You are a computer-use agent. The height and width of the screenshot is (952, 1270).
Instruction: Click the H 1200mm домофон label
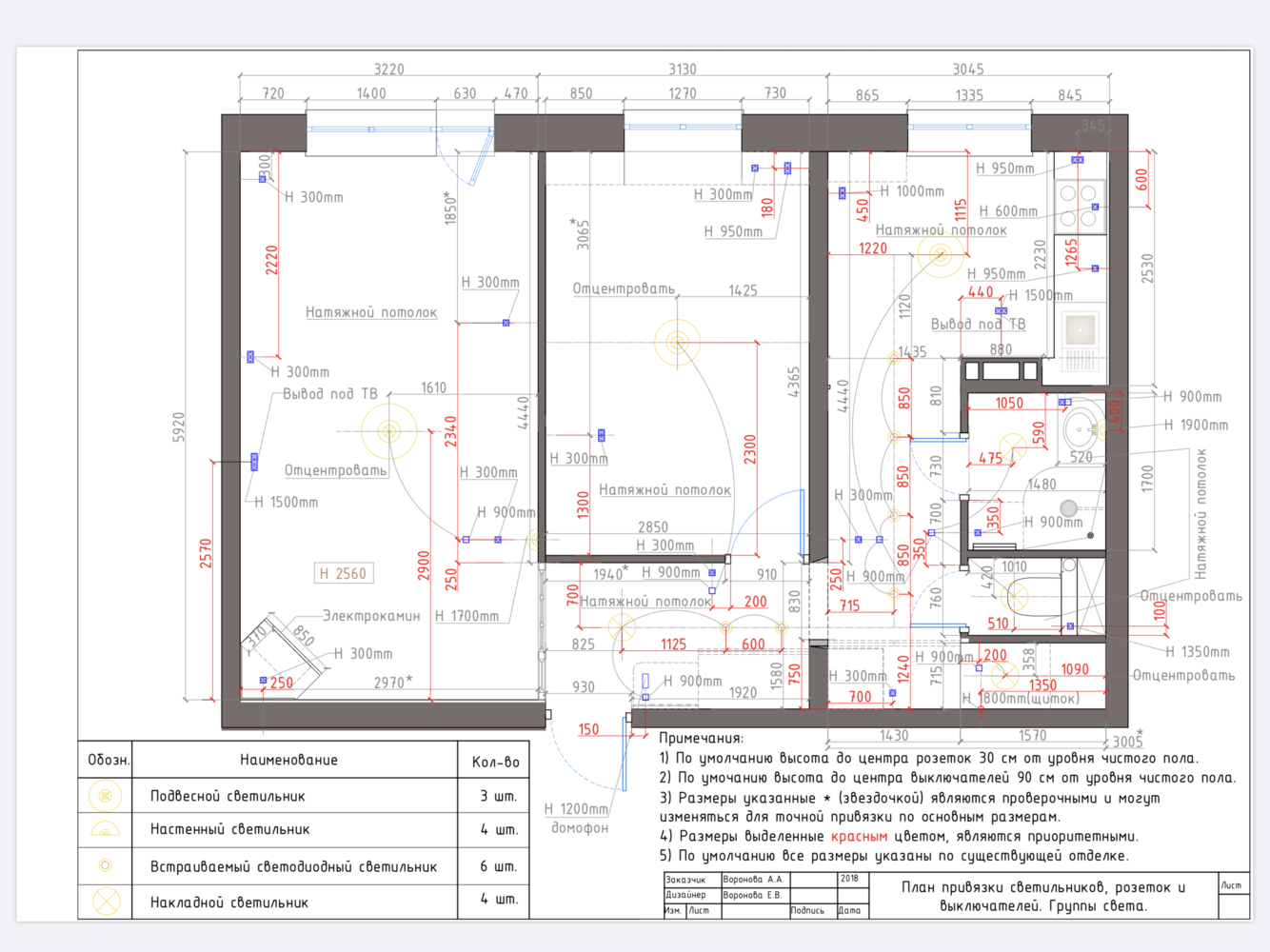578,818
